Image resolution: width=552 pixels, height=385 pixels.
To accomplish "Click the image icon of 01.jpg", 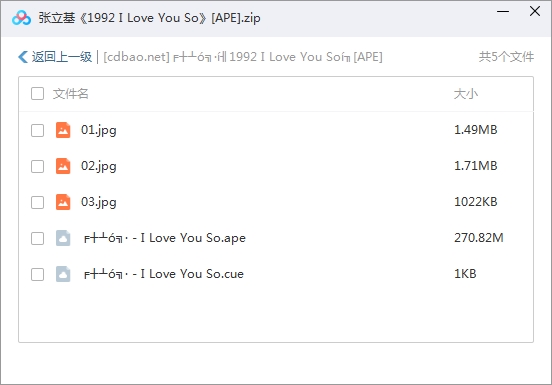I will click(63, 130).
